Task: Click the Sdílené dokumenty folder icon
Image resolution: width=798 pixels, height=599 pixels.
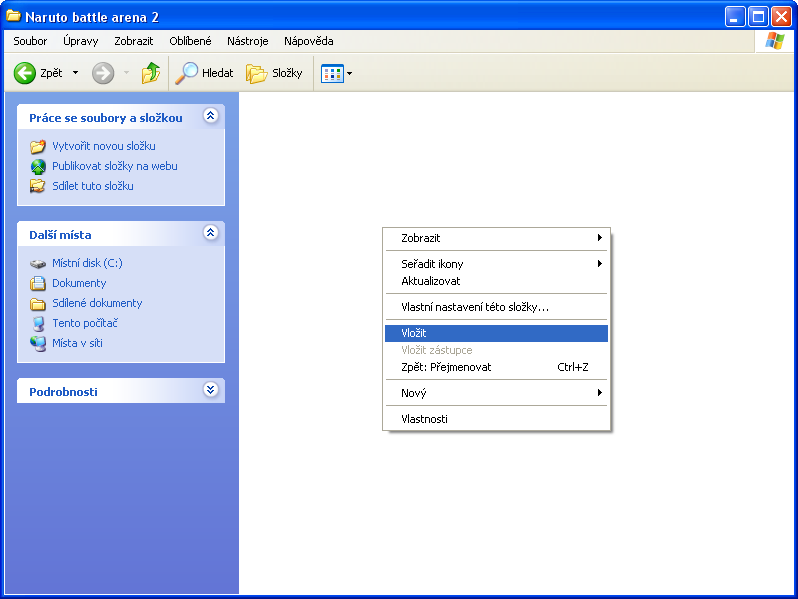Action: point(38,304)
